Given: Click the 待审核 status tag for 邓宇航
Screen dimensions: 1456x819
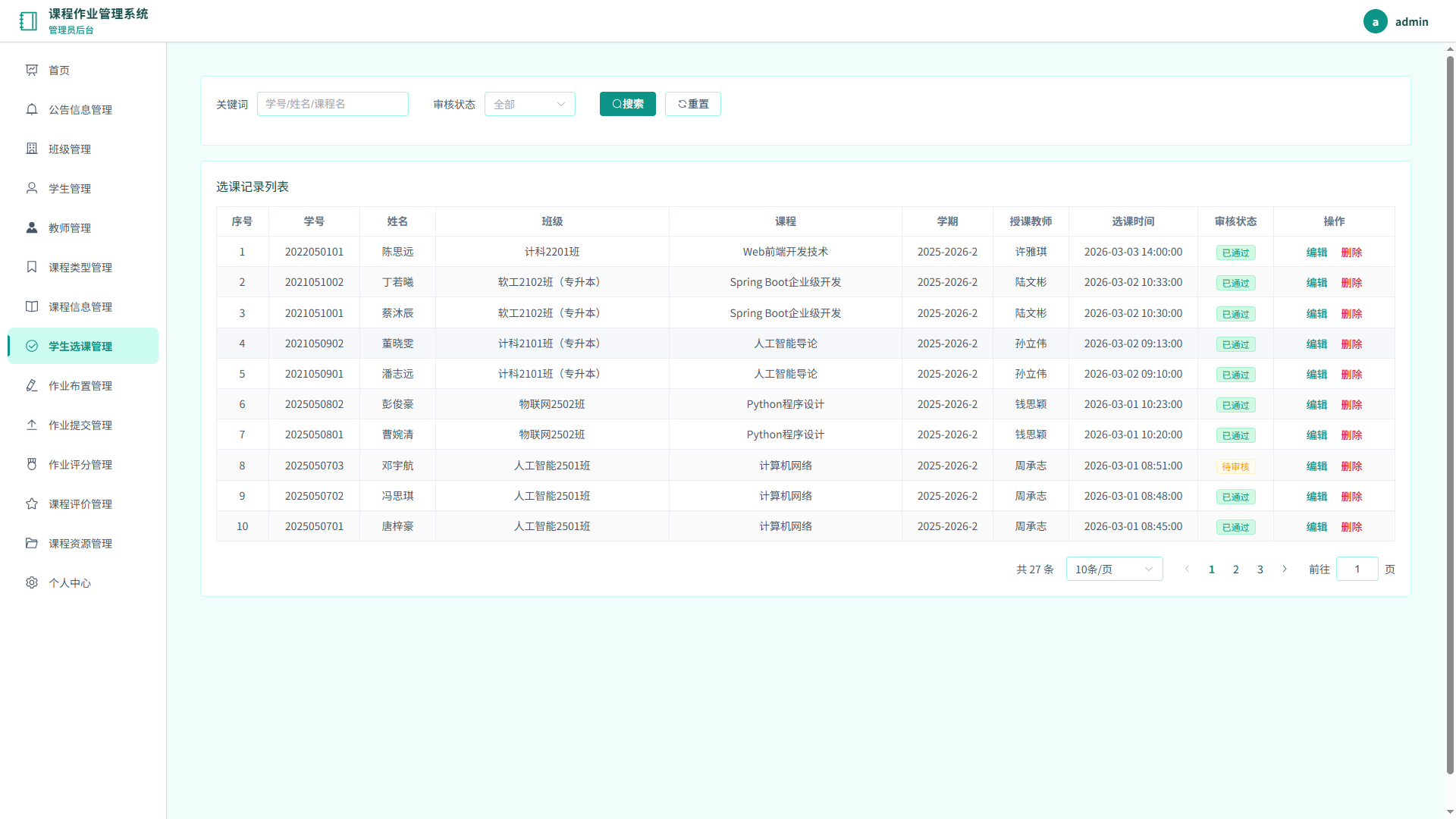Looking at the screenshot, I should [x=1235, y=466].
